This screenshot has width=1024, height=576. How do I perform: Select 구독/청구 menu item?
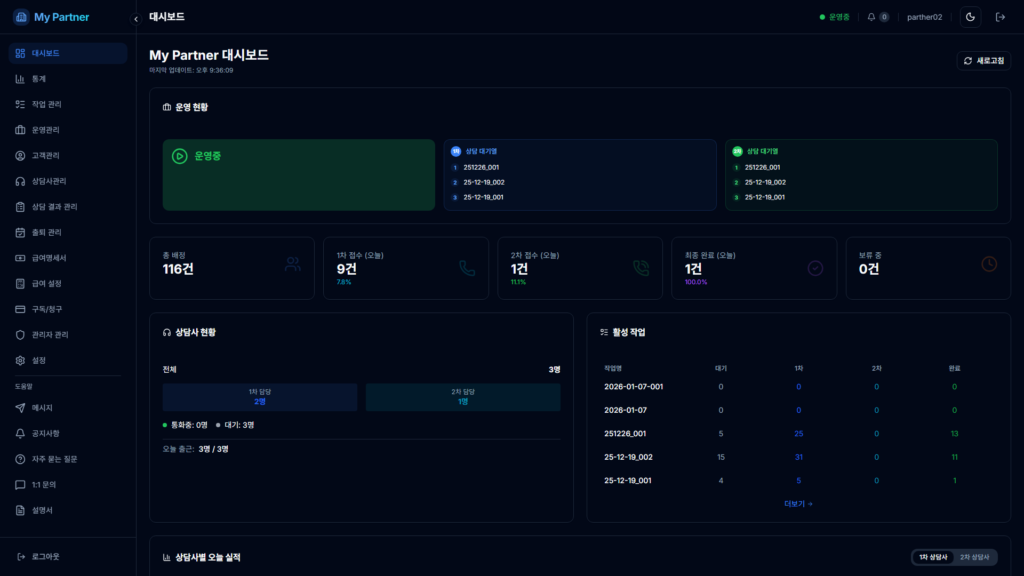[46, 309]
